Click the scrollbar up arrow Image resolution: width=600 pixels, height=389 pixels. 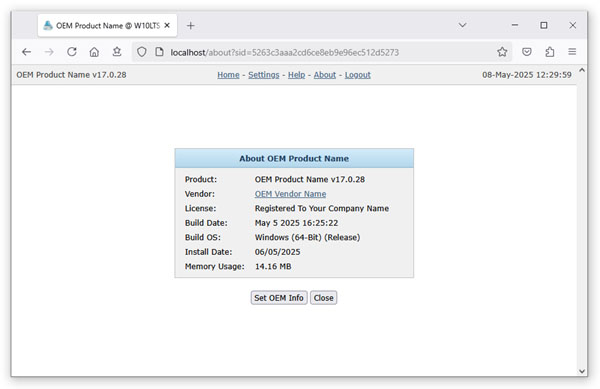[x=582, y=70]
